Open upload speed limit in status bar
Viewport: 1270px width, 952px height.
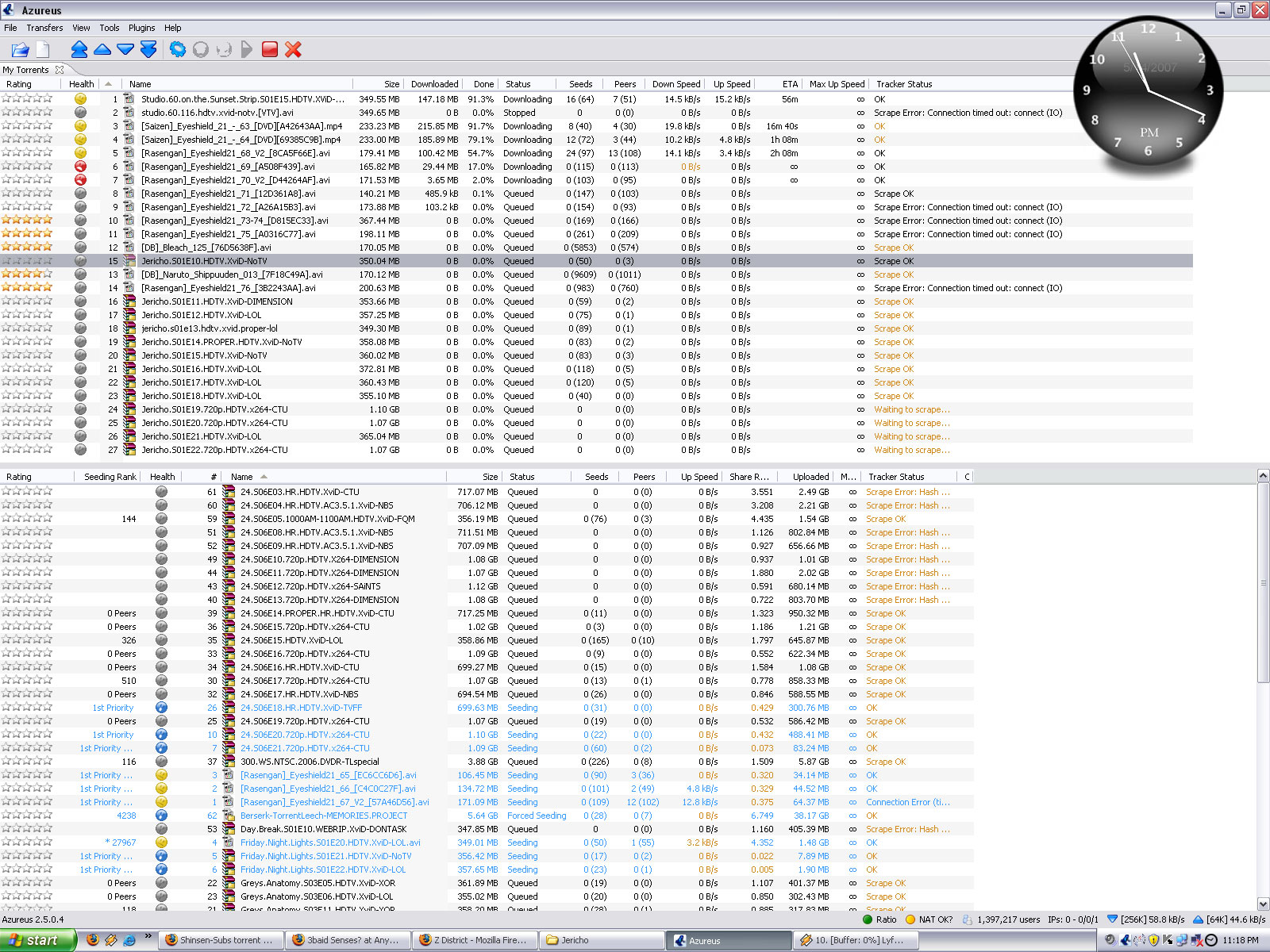point(1230,919)
